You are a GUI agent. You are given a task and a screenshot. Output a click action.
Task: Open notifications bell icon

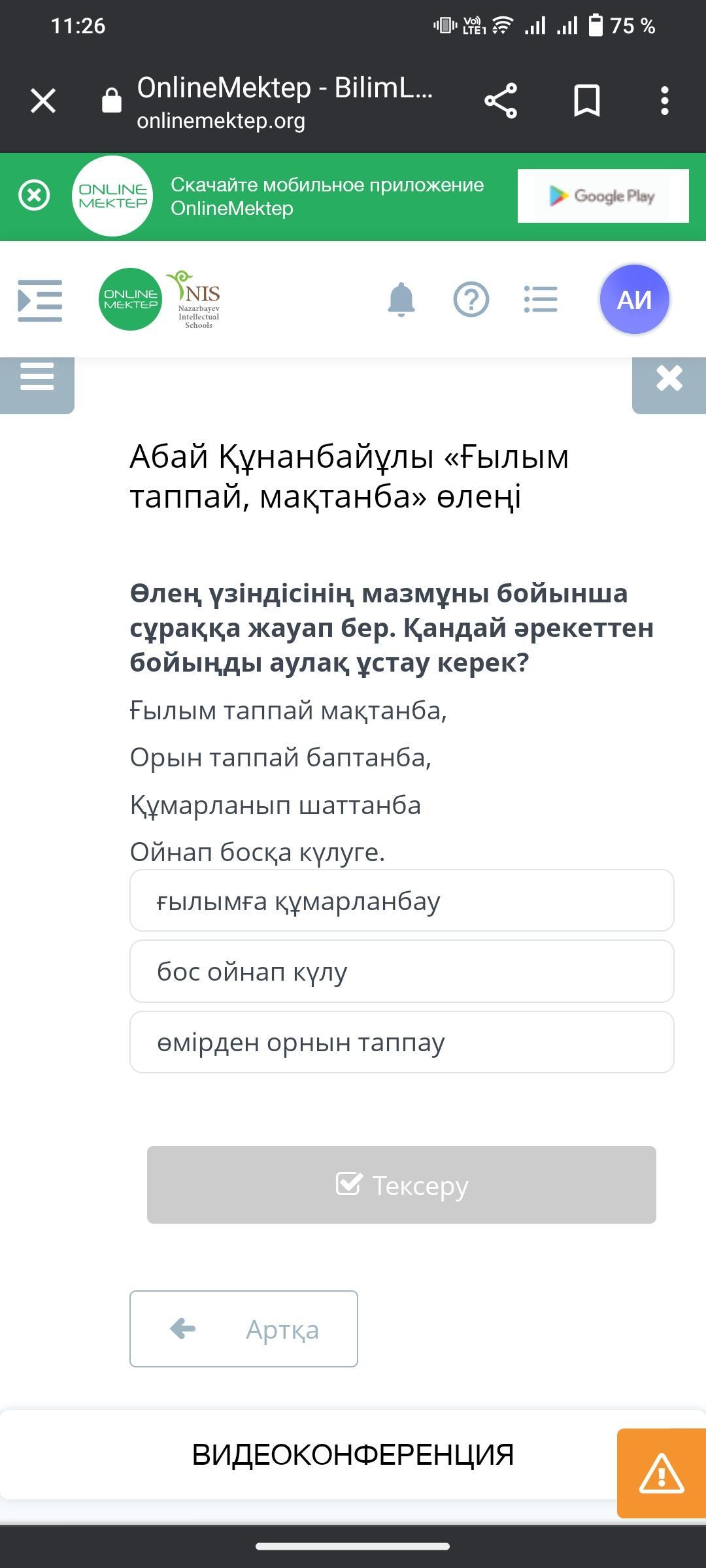tap(401, 300)
